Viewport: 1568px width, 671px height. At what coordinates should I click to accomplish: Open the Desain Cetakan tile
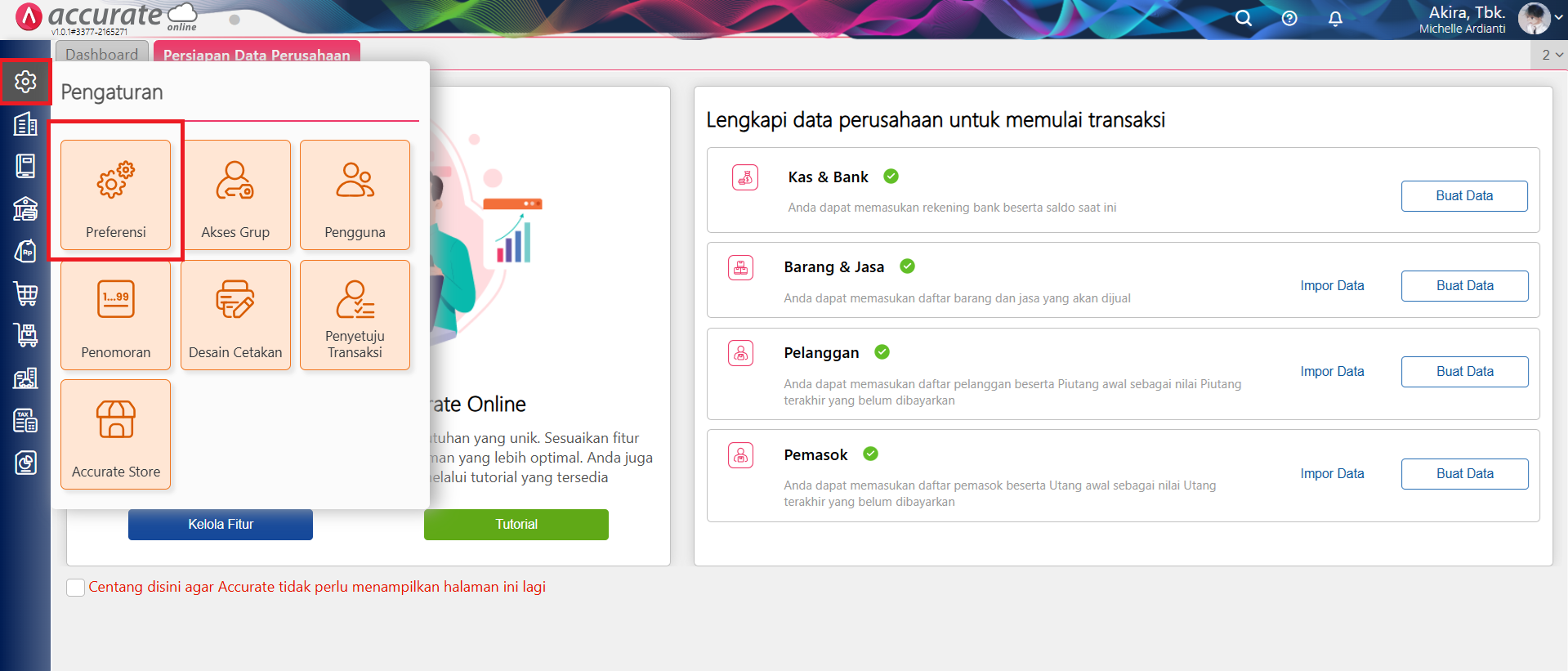[x=235, y=315]
